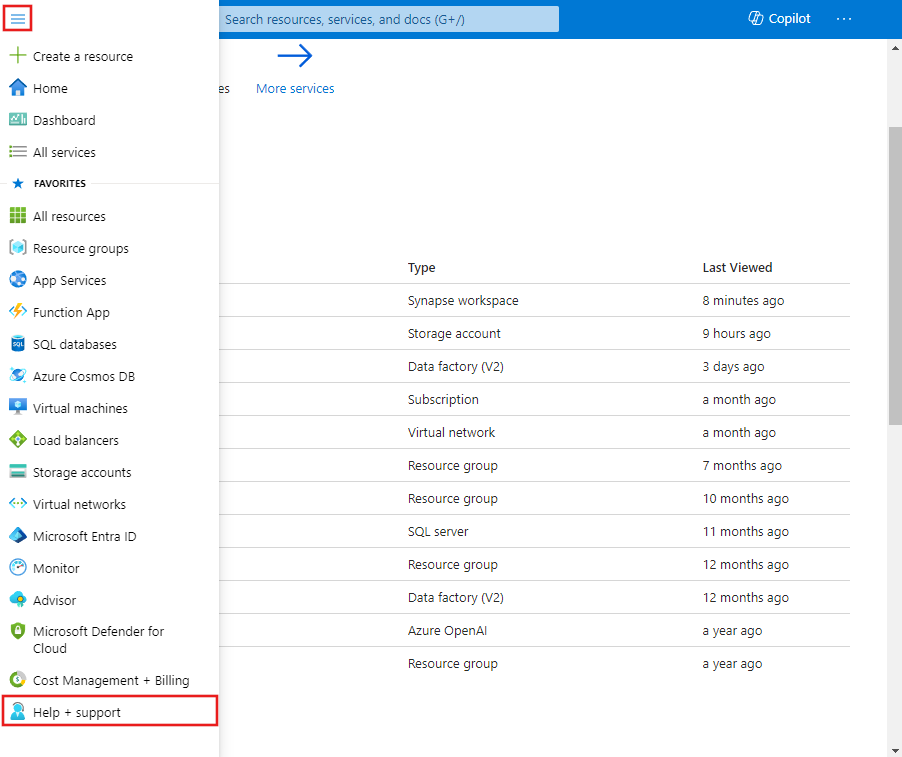Click the scrollbar up arrow

(x=895, y=48)
